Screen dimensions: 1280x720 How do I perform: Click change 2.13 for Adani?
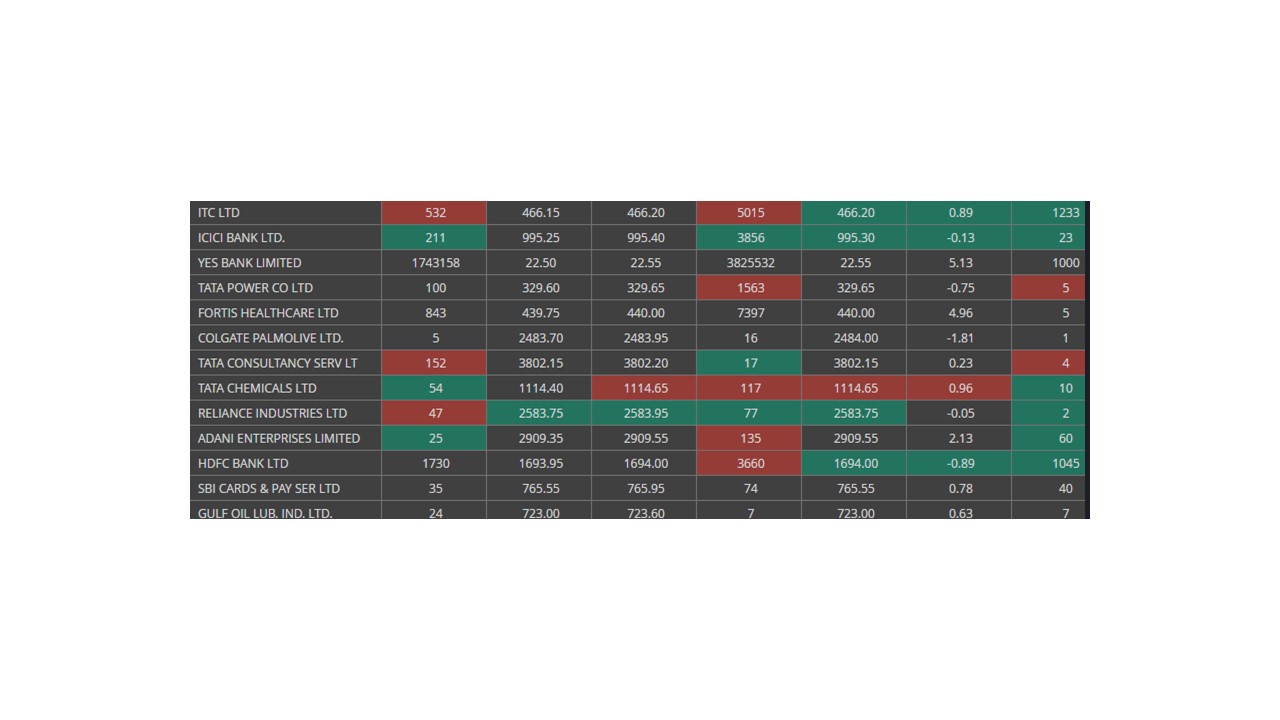959,438
